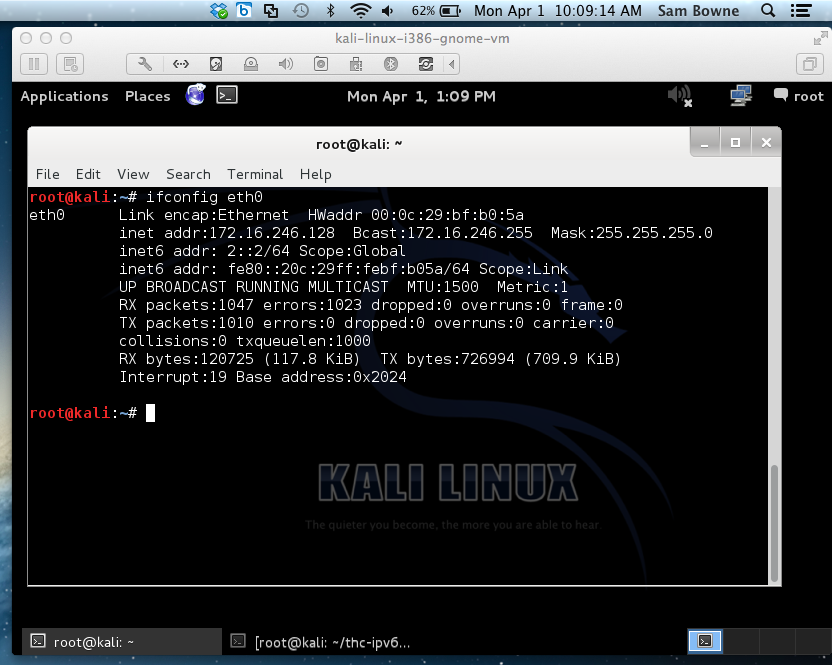The image size is (832, 665).
Task: Click inet addr:172.16.246.128 text
Action: pos(227,233)
